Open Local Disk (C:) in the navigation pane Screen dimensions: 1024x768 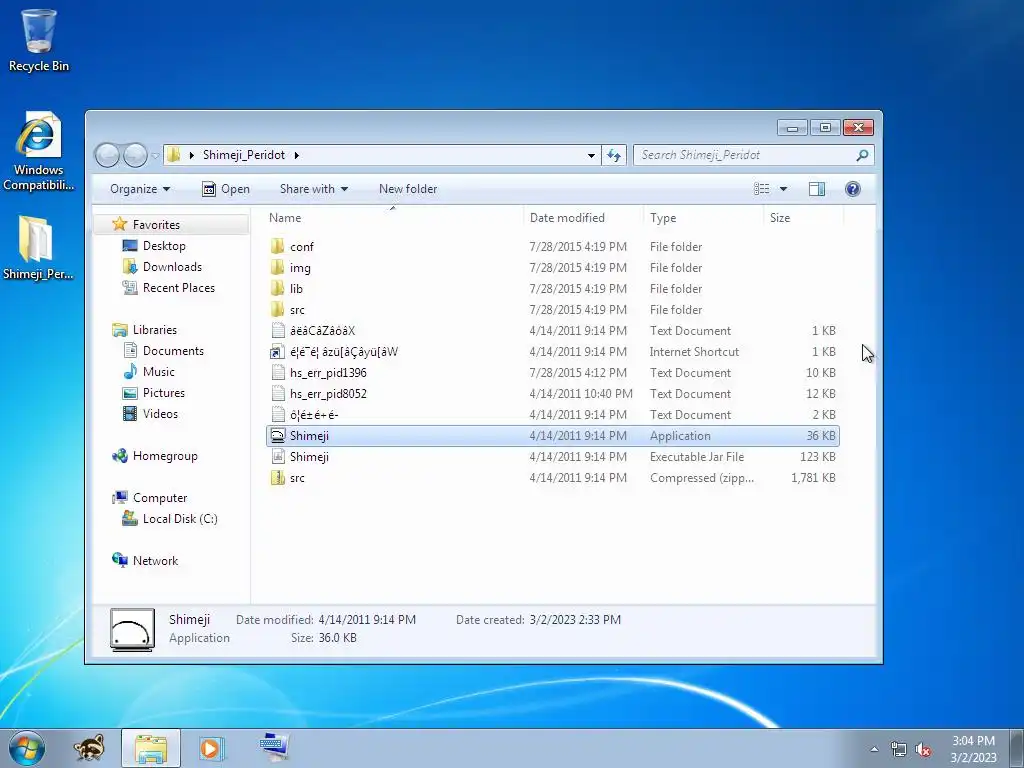(180, 519)
